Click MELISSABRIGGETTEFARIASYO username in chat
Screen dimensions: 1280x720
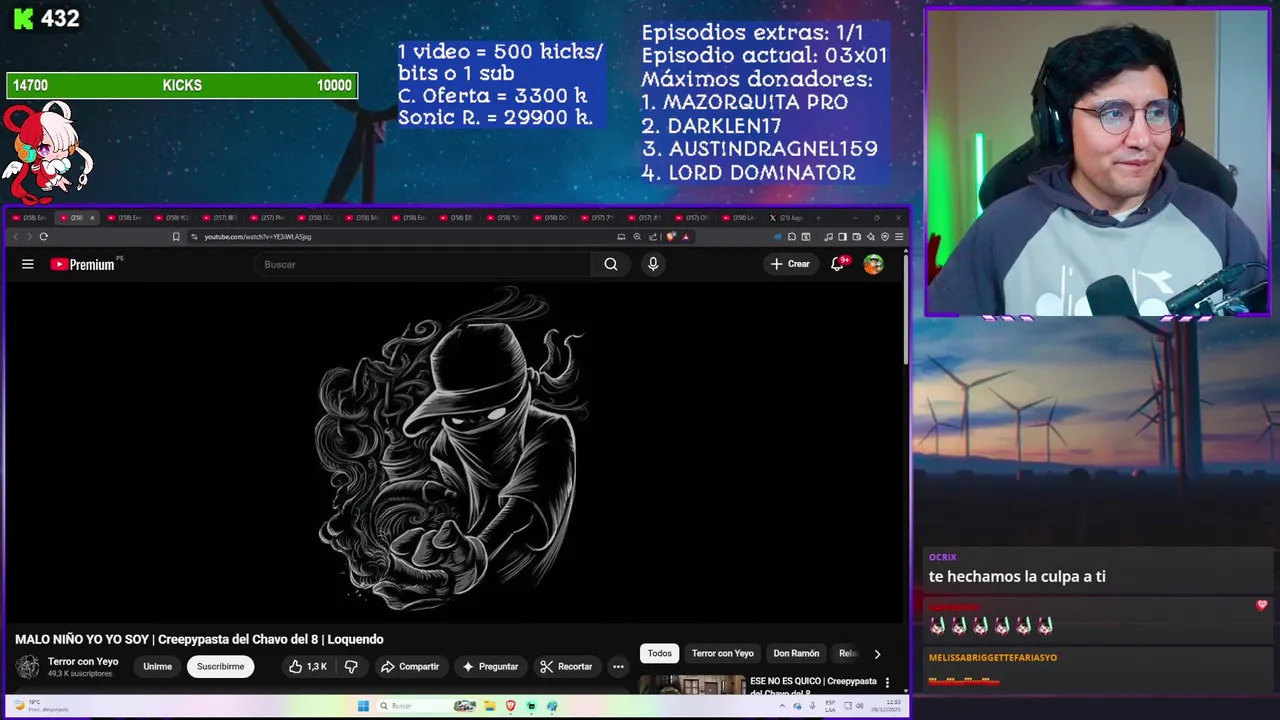(993, 658)
